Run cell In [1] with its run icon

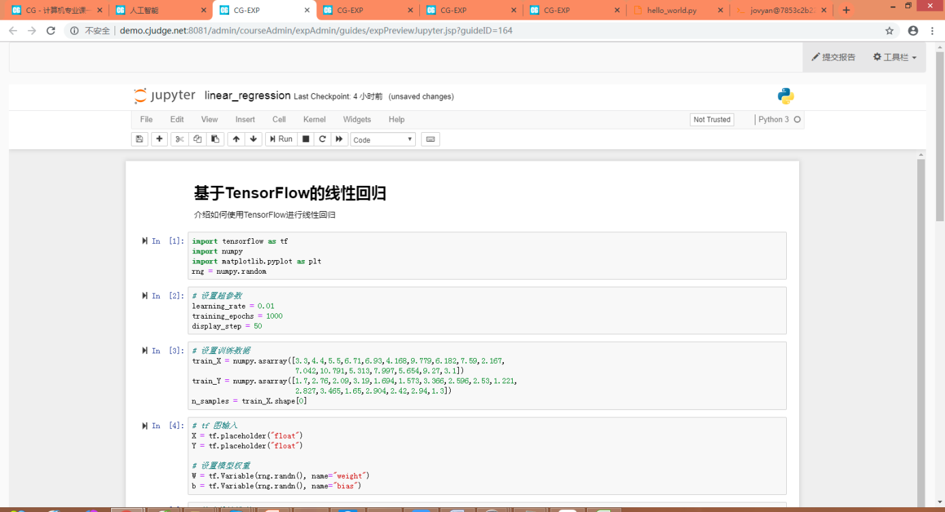coord(145,241)
